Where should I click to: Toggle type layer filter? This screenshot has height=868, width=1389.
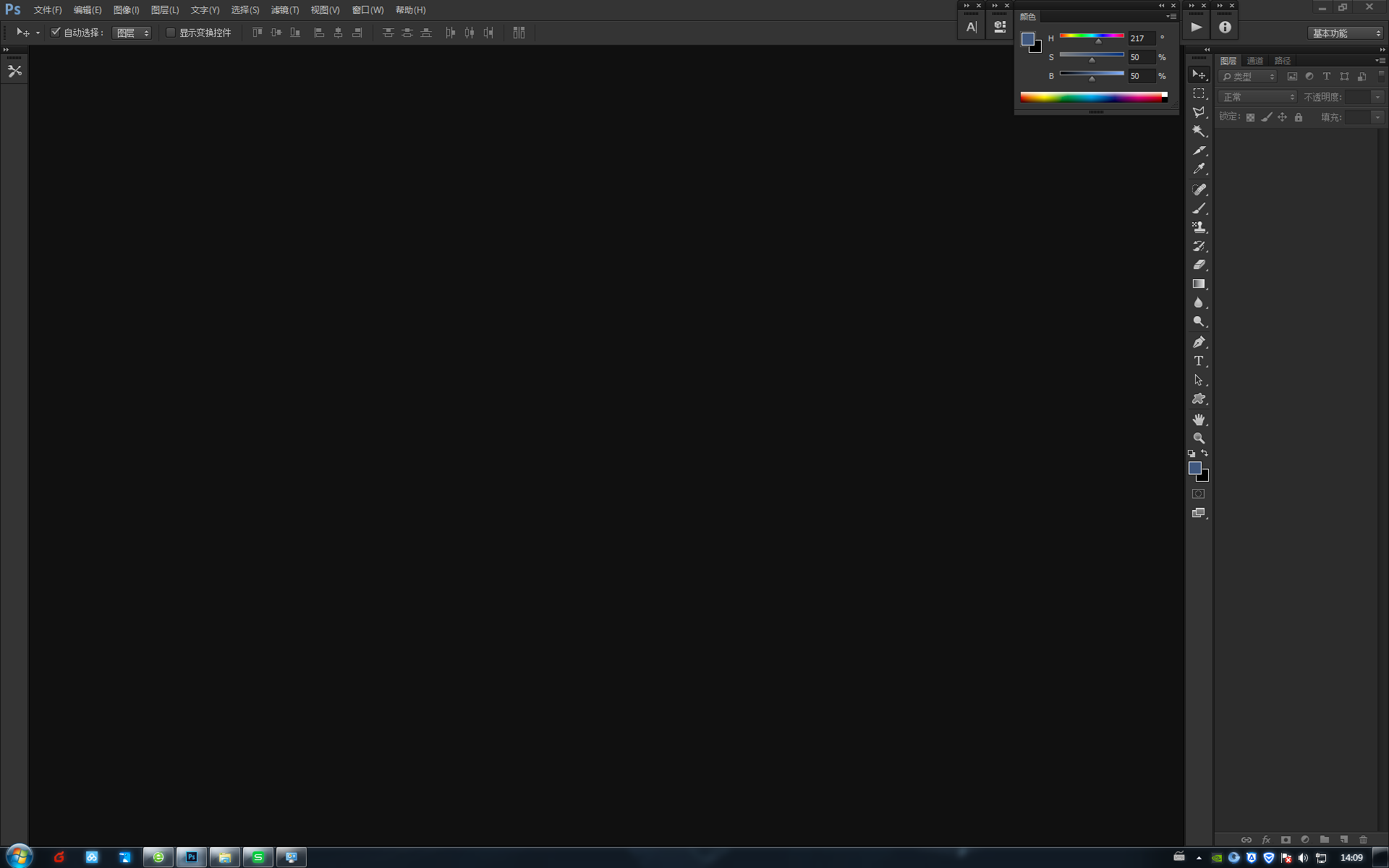pyautogui.click(x=1327, y=77)
